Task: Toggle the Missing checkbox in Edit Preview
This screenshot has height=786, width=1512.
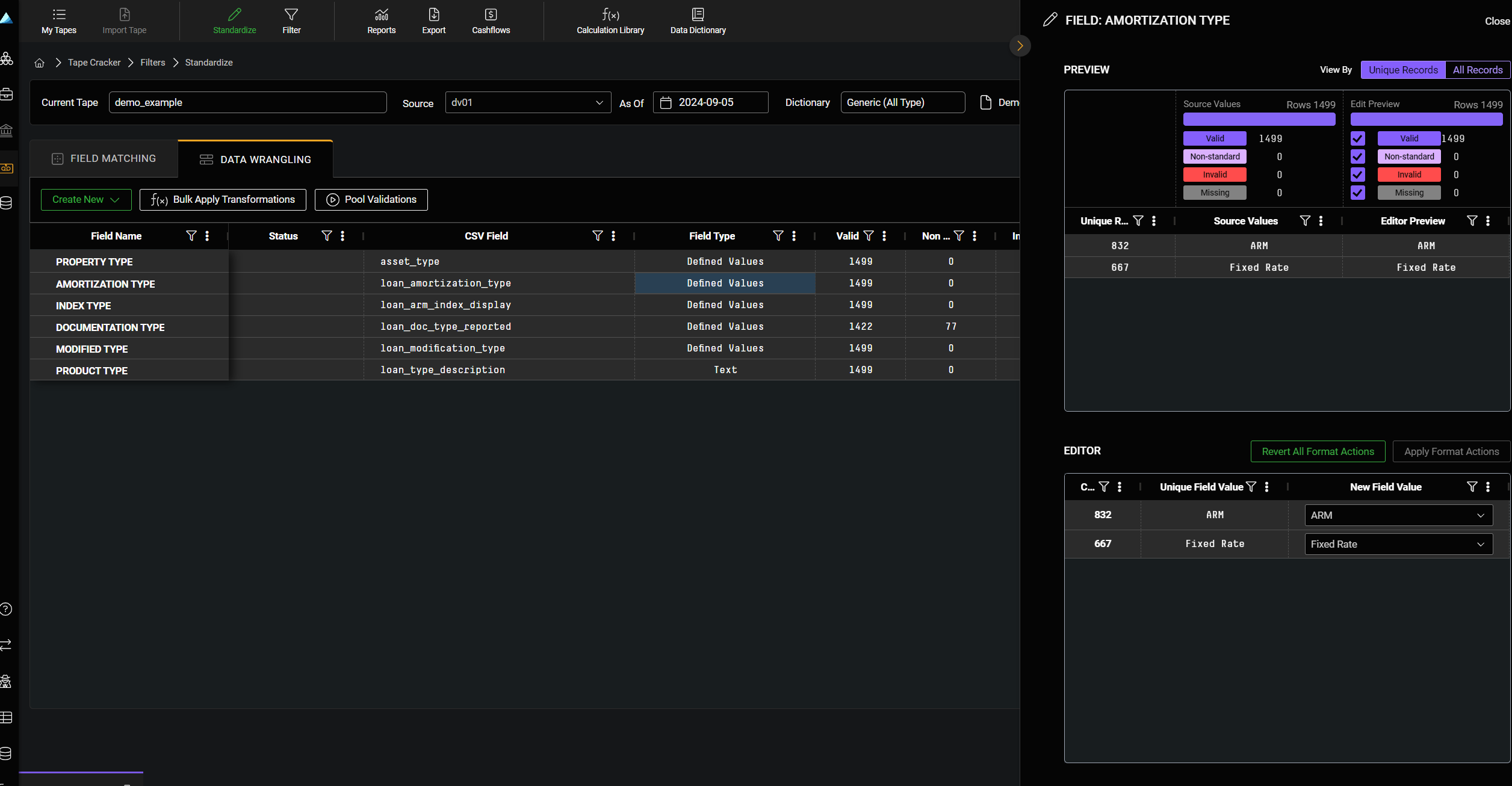Action: [x=1357, y=193]
